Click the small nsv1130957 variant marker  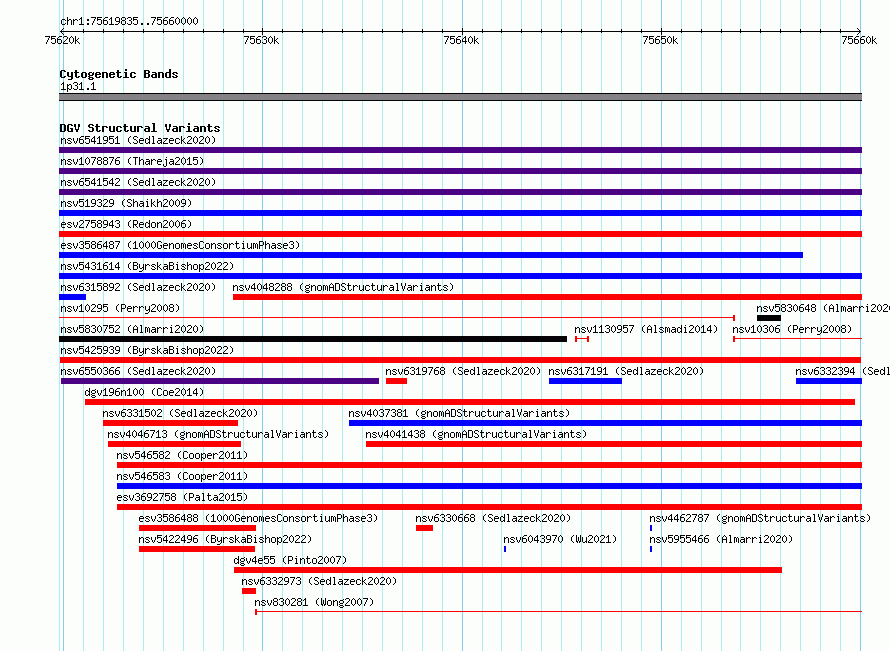(582, 339)
